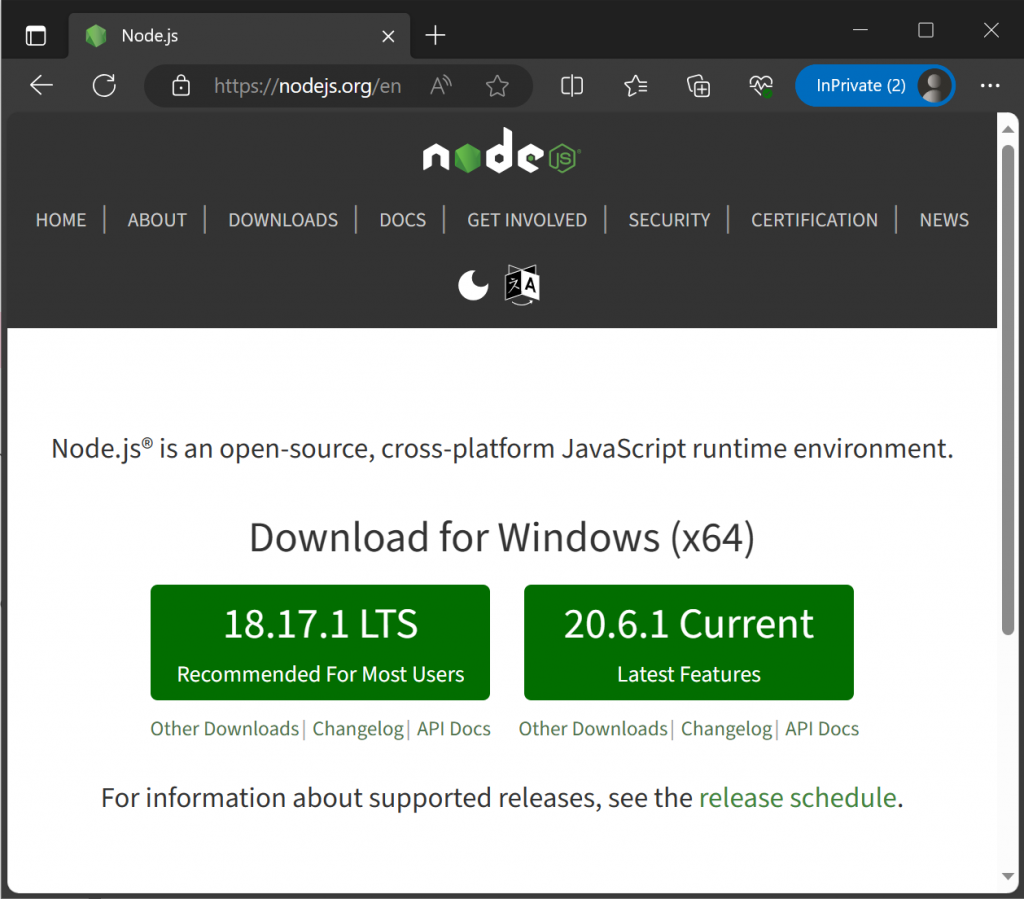Screen dimensions: 1024x899
Task: Open the DOCS section
Action: (402, 220)
